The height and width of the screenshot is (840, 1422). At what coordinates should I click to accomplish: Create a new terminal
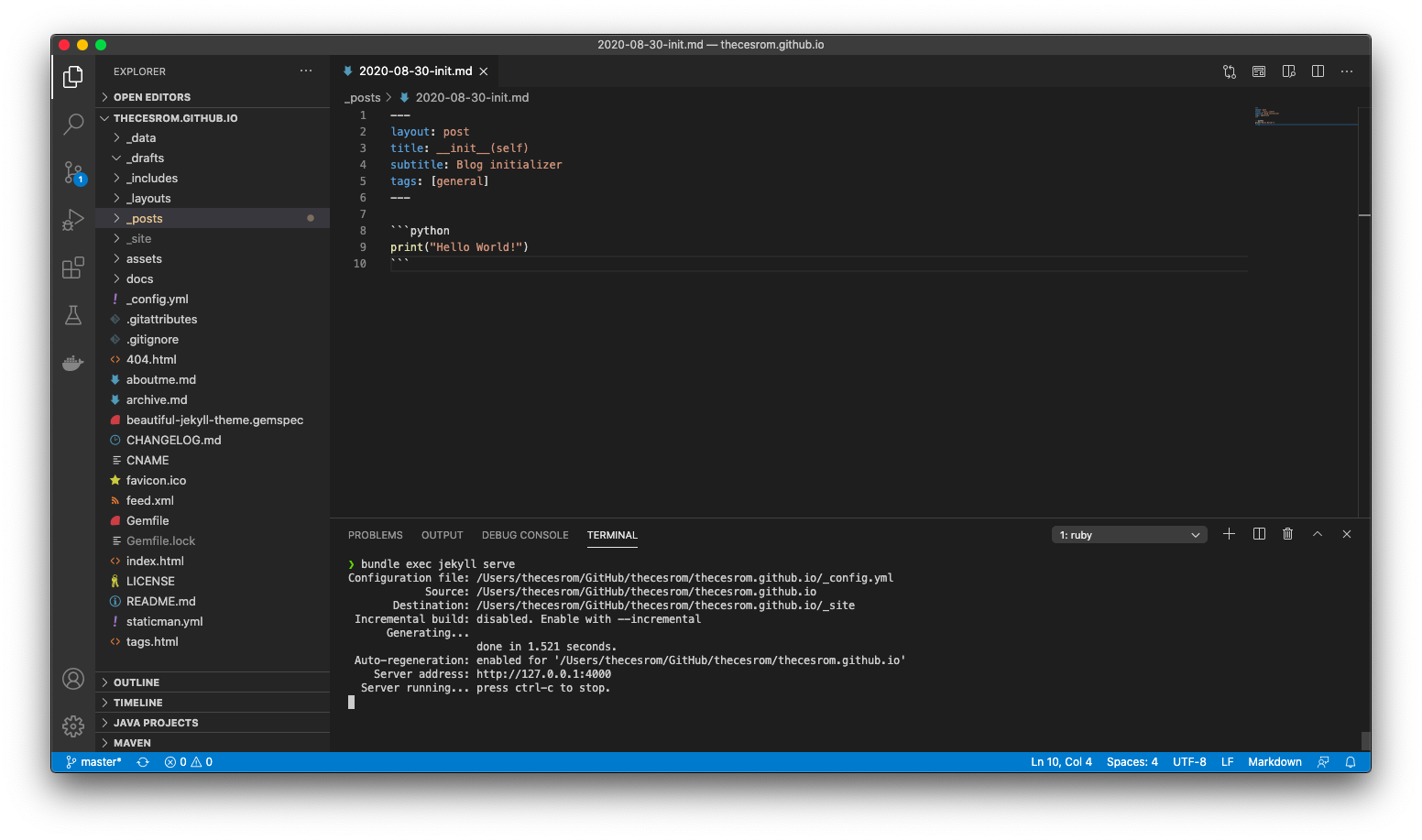(x=1230, y=534)
